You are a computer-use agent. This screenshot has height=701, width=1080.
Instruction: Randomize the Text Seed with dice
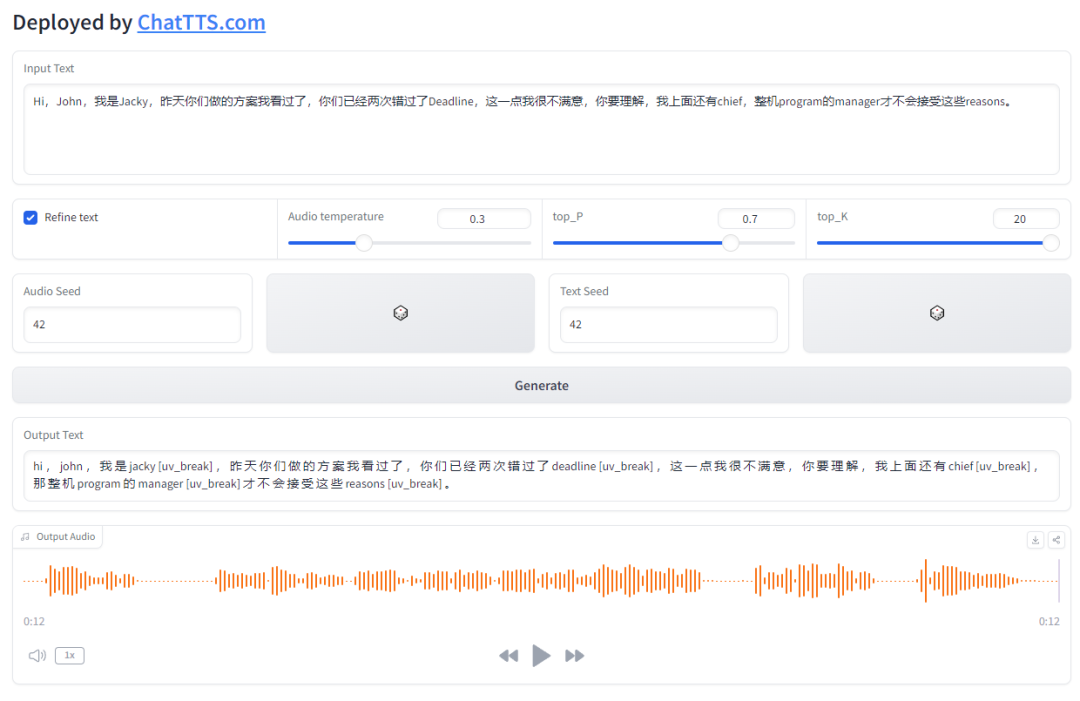(937, 313)
